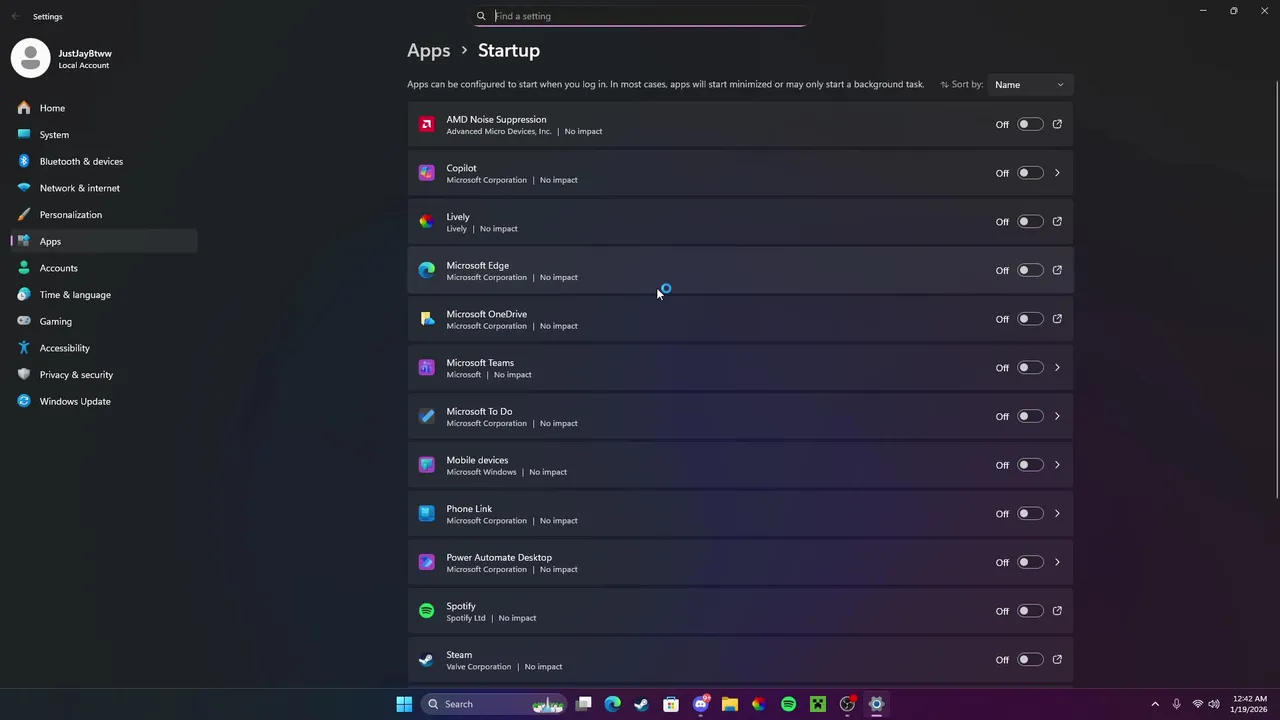Click the Microsoft Teams app icon in list
The height and width of the screenshot is (720, 1280).
tap(427, 368)
